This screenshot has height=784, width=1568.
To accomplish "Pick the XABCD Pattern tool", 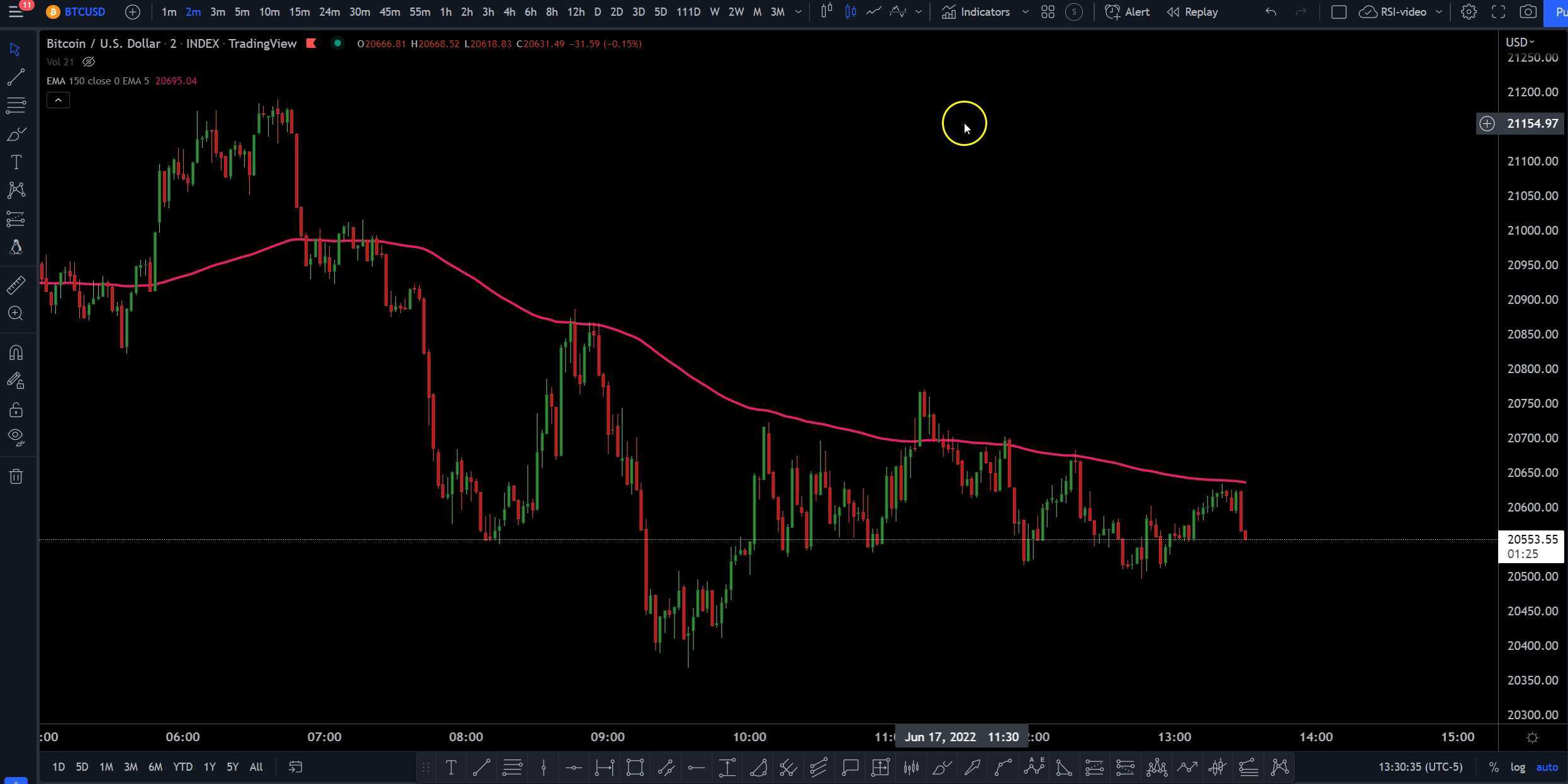I will coord(16,190).
